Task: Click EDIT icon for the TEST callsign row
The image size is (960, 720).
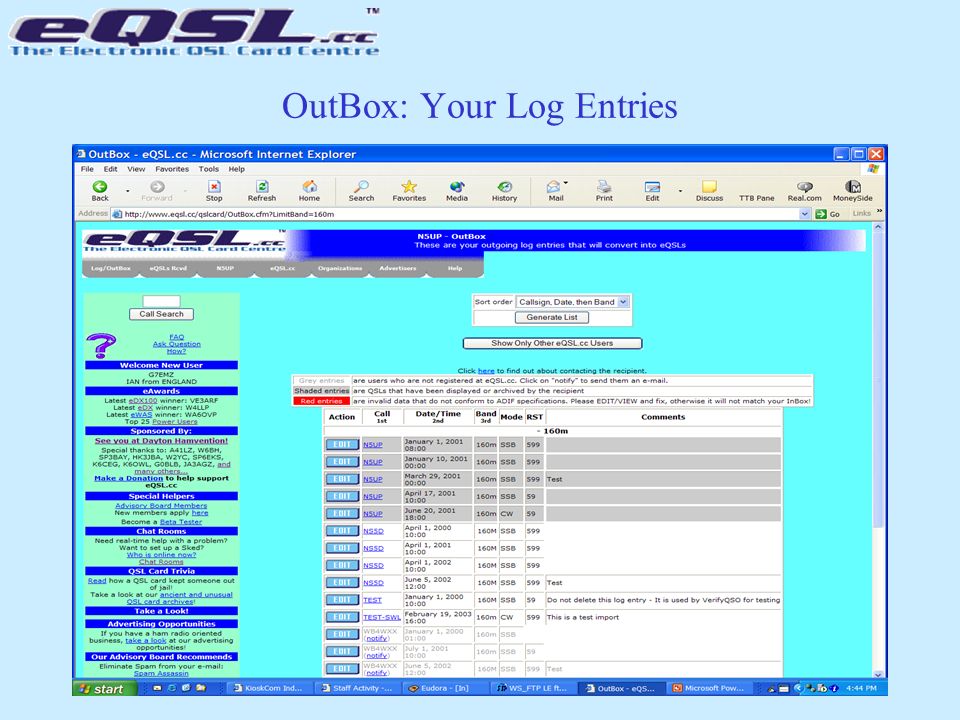Action: (342, 600)
